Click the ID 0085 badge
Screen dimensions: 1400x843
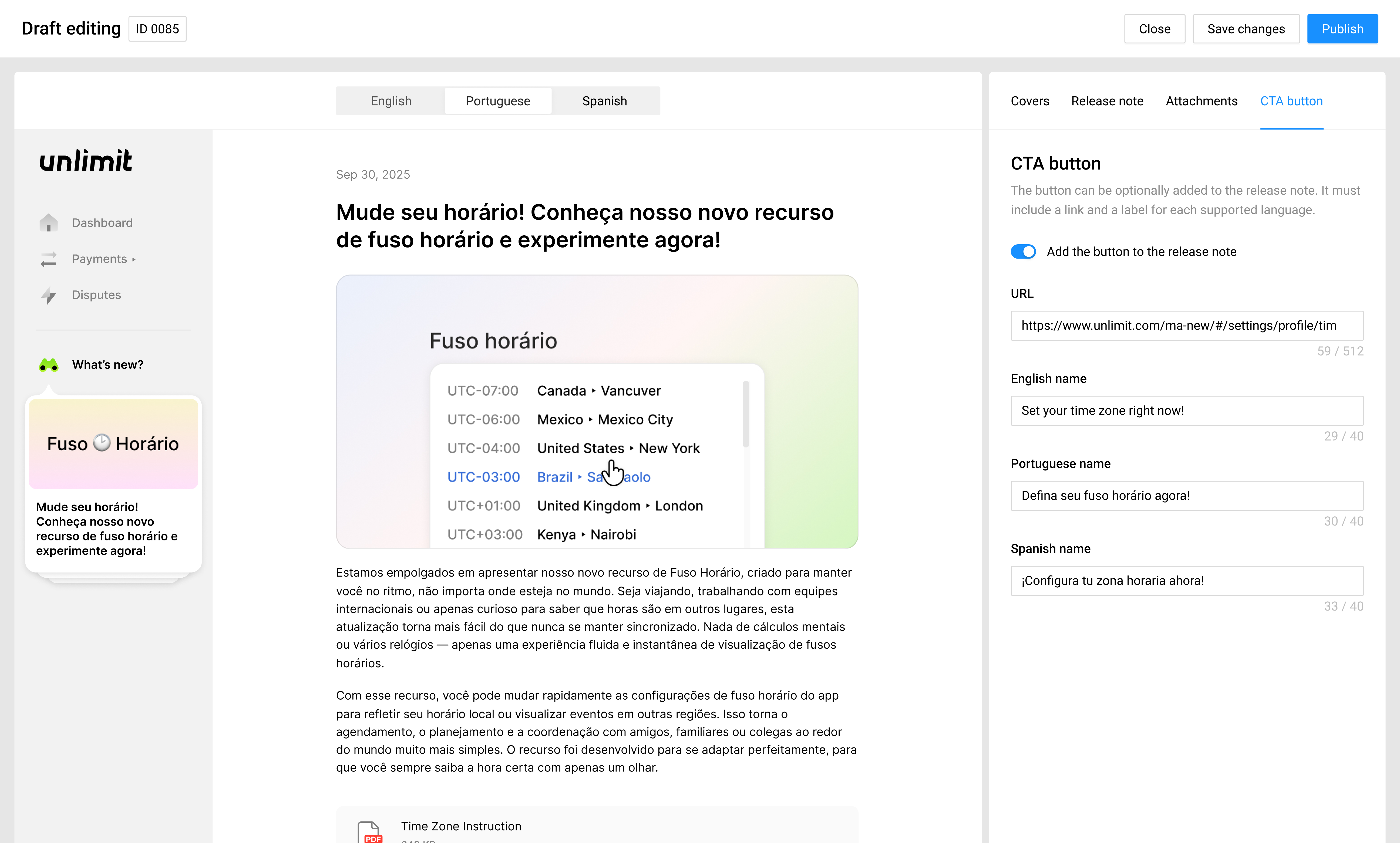click(x=157, y=29)
